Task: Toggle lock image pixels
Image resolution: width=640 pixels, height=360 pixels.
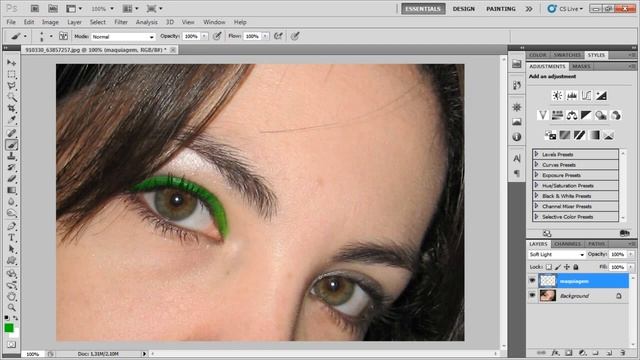Action: [x=558, y=267]
